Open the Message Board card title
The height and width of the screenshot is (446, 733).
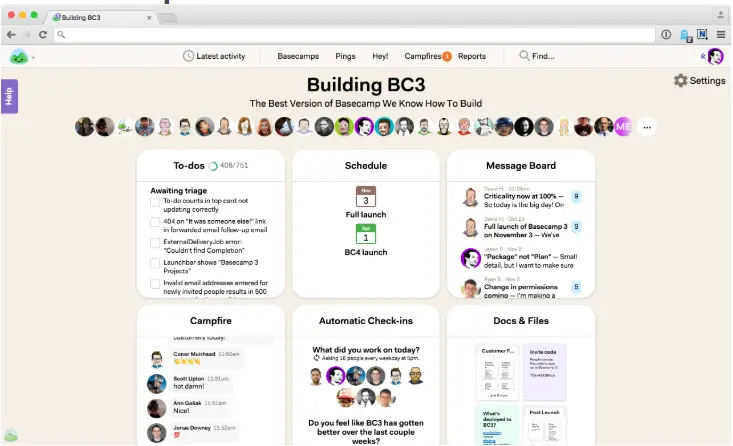(521, 165)
